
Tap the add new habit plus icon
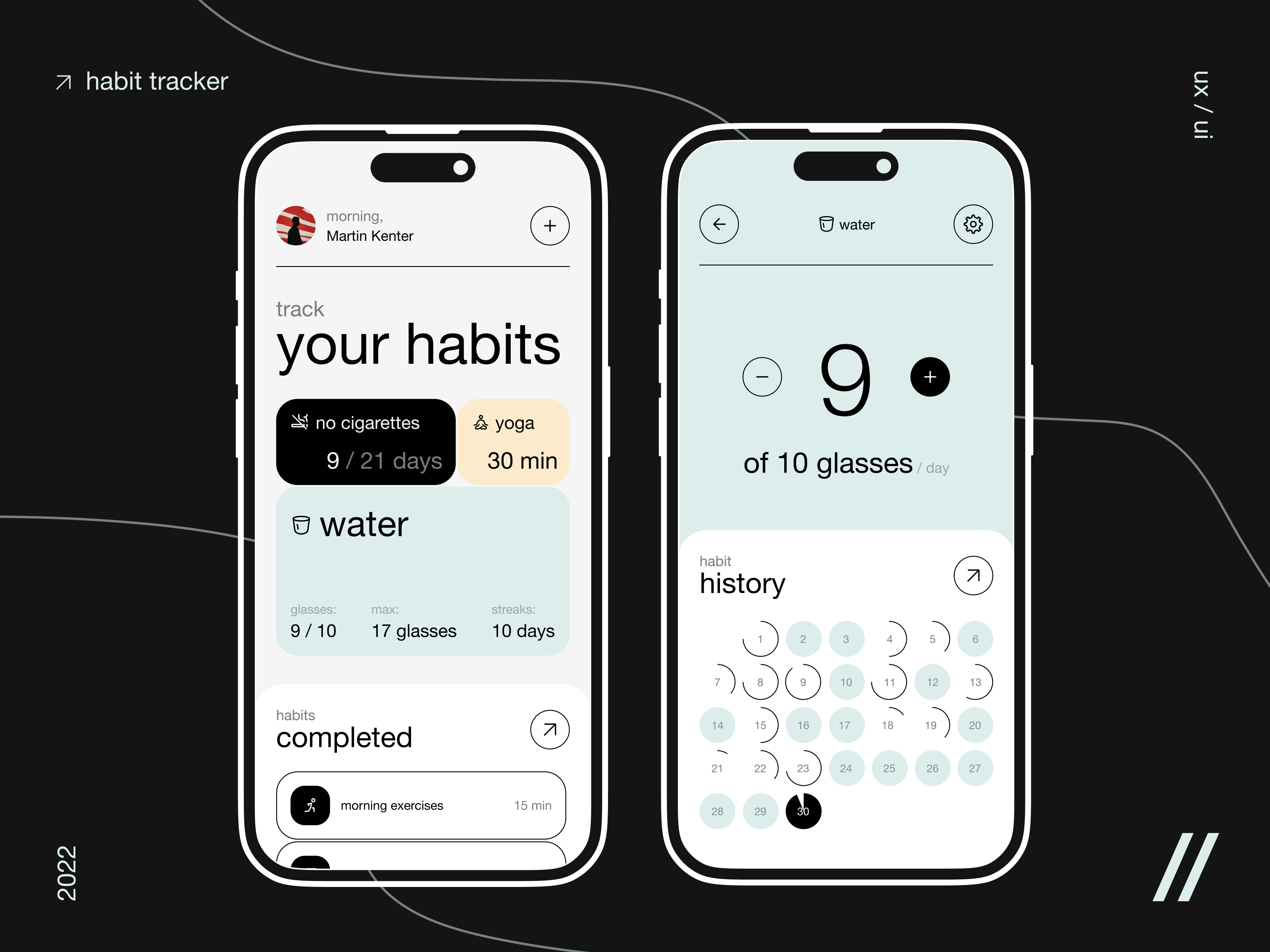point(549,225)
